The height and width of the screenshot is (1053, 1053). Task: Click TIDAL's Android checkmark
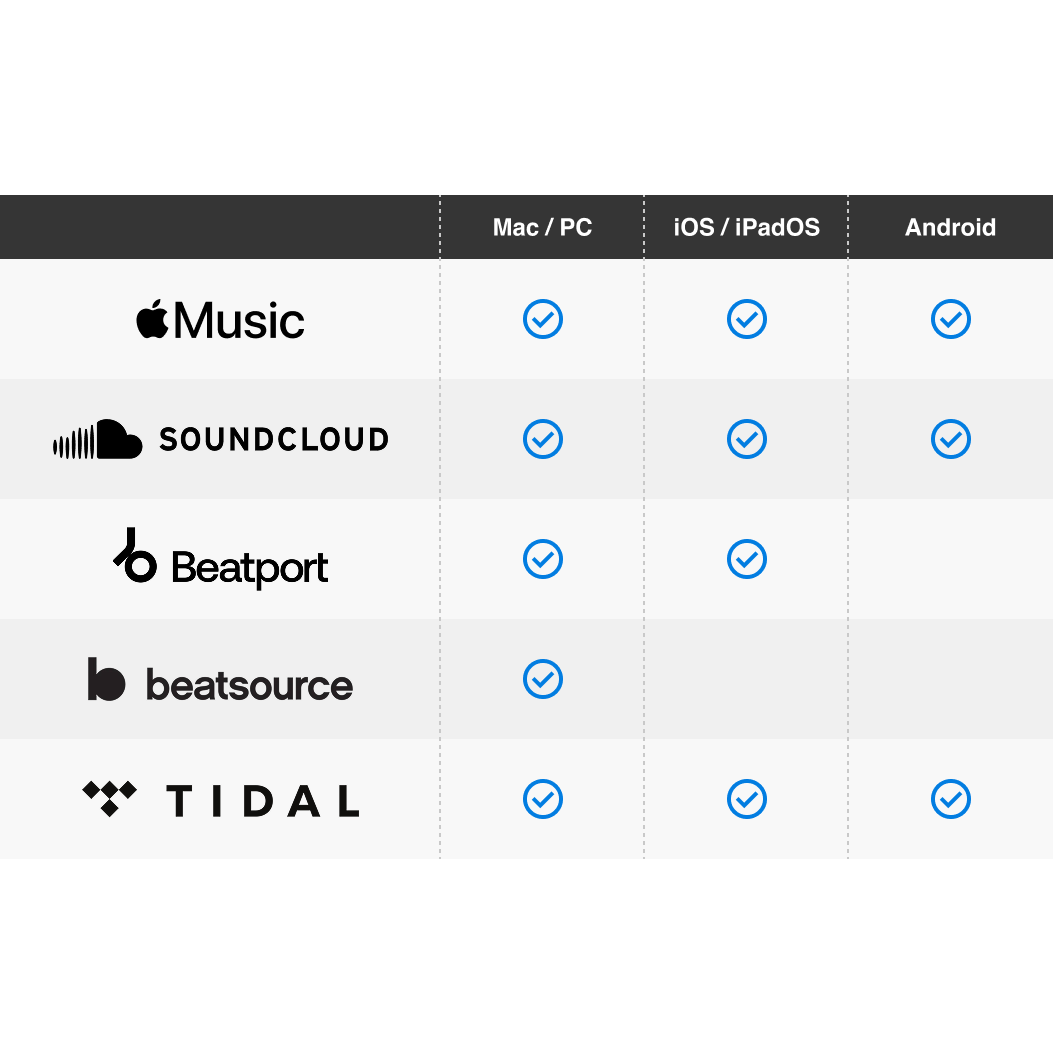point(951,799)
